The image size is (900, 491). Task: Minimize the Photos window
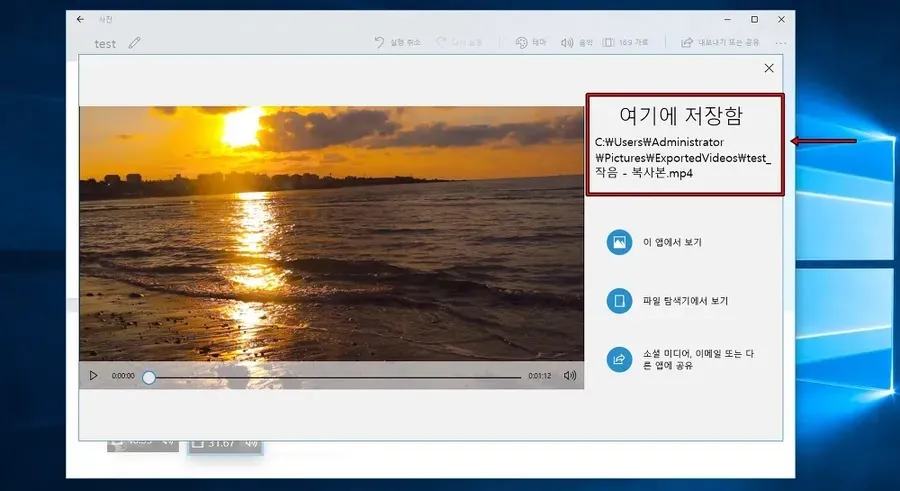[727, 20]
